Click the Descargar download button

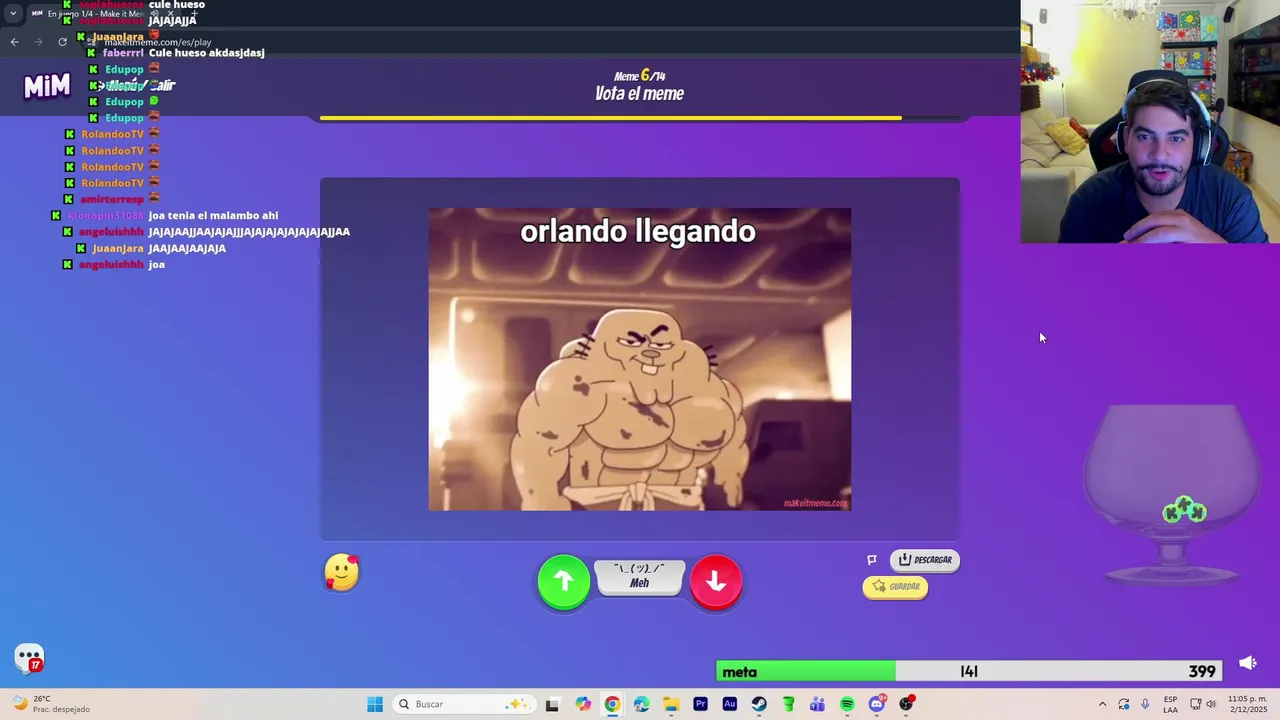(x=925, y=560)
